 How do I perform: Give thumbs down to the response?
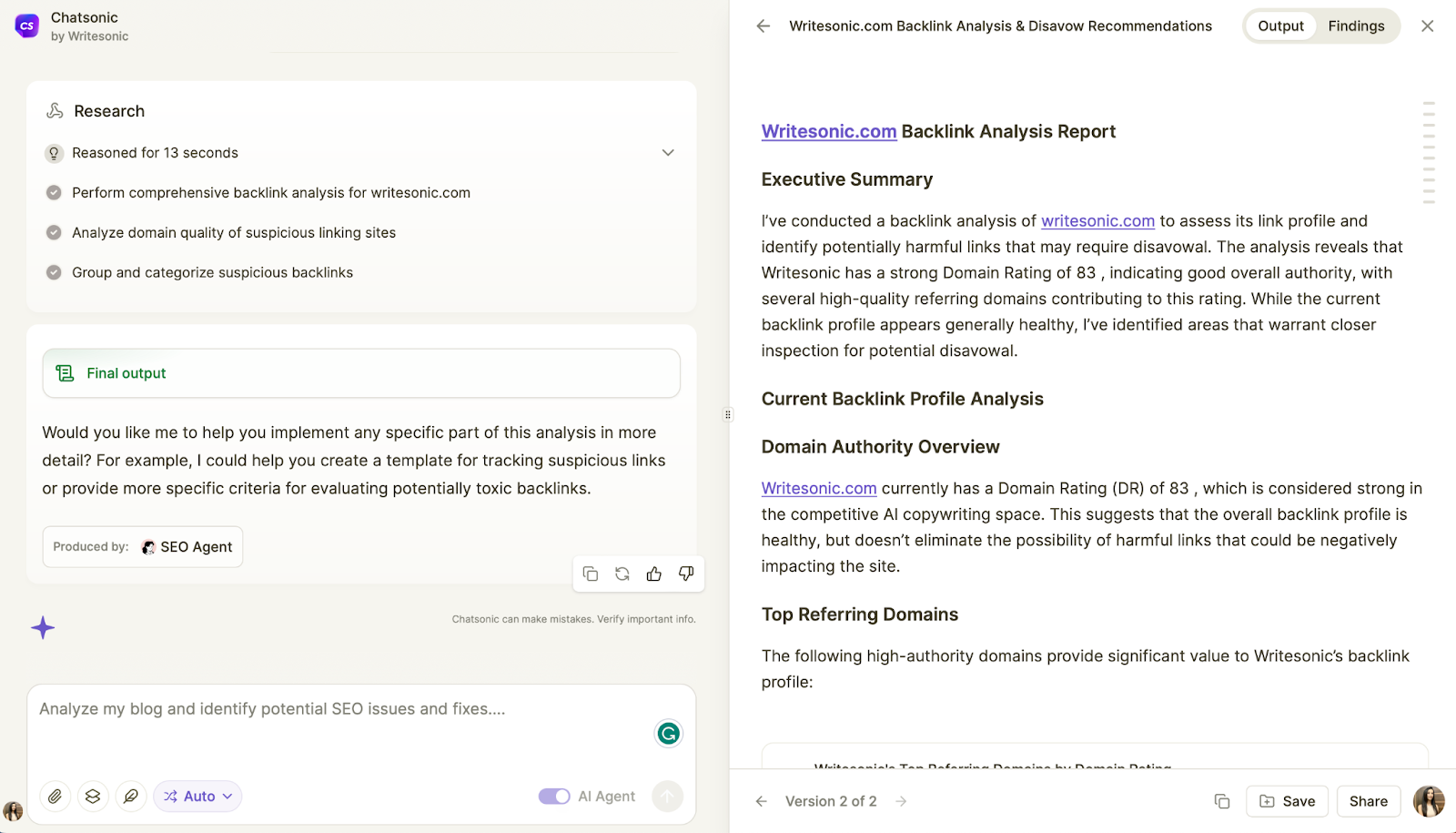click(x=686, y=574)
